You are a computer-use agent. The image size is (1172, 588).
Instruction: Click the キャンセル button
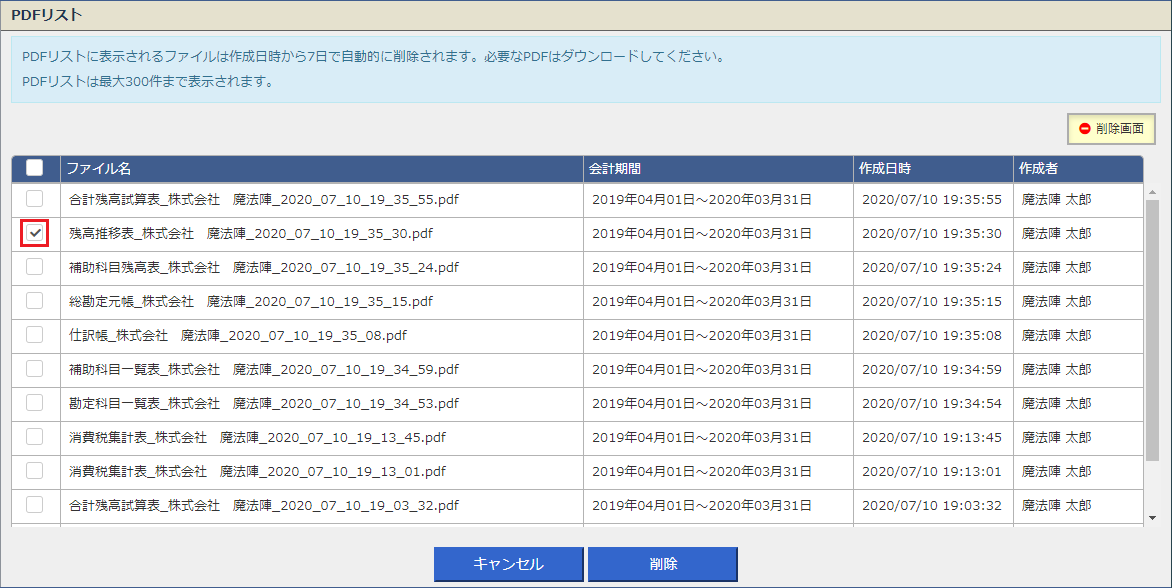(x=508, y=564)
